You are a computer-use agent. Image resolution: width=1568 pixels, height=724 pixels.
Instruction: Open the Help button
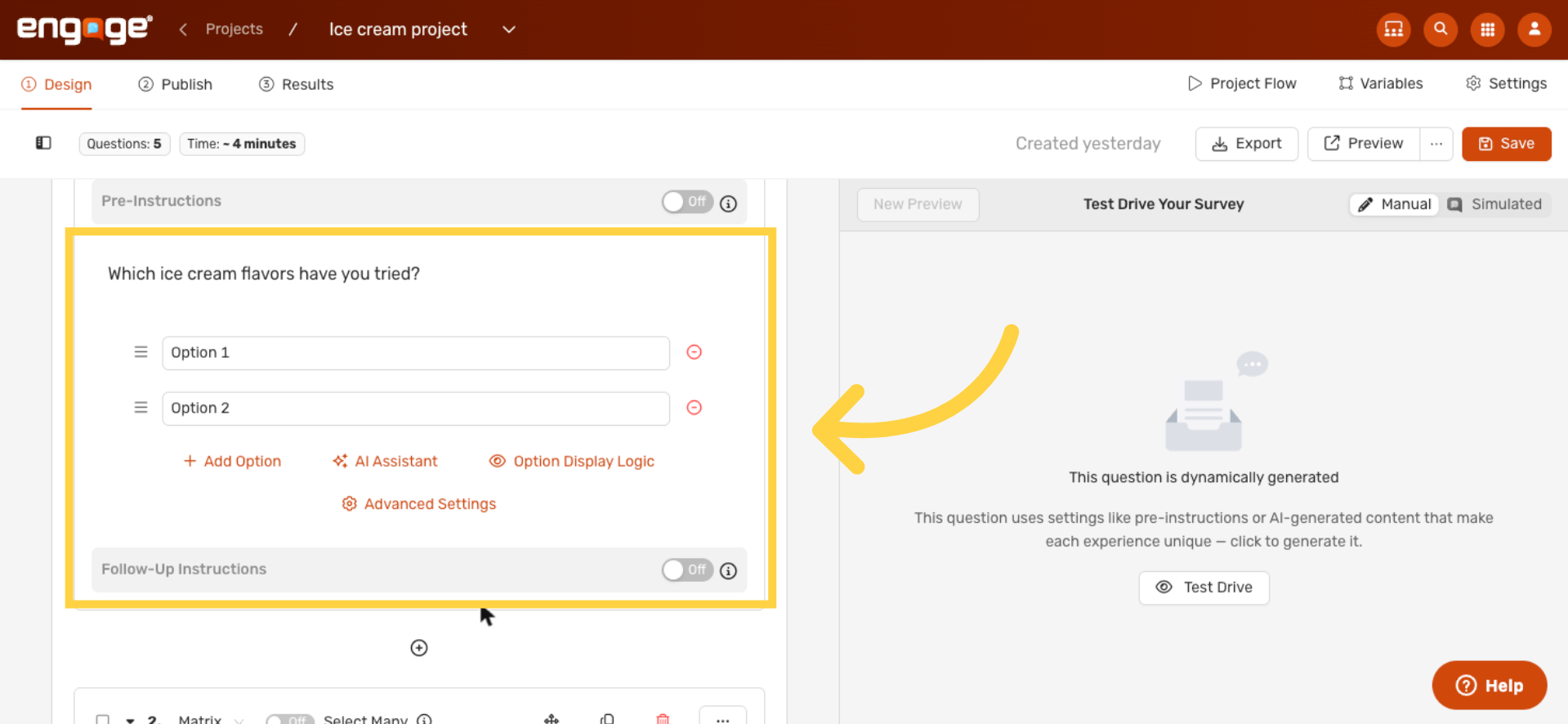point(1489,685)
